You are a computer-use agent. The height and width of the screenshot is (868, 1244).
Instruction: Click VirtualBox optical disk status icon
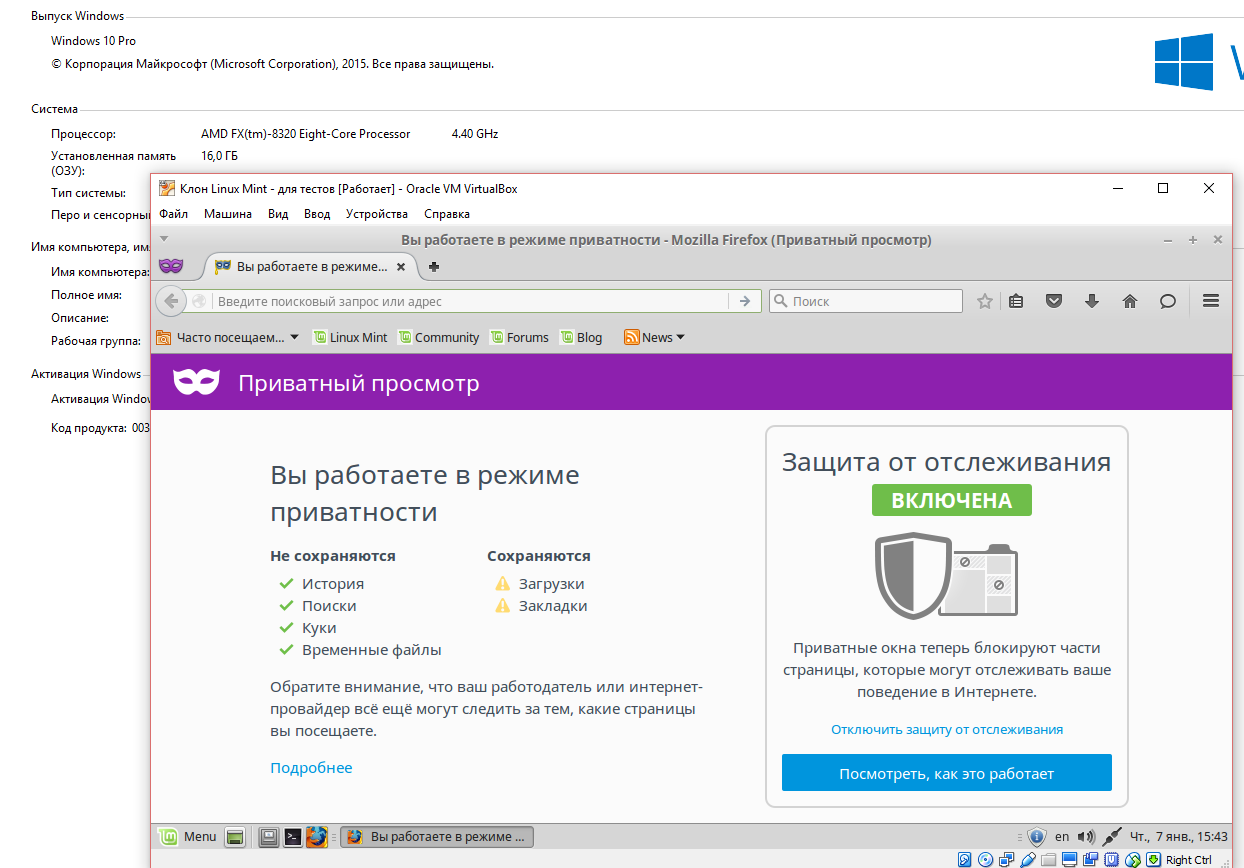[x=986, y=860]
